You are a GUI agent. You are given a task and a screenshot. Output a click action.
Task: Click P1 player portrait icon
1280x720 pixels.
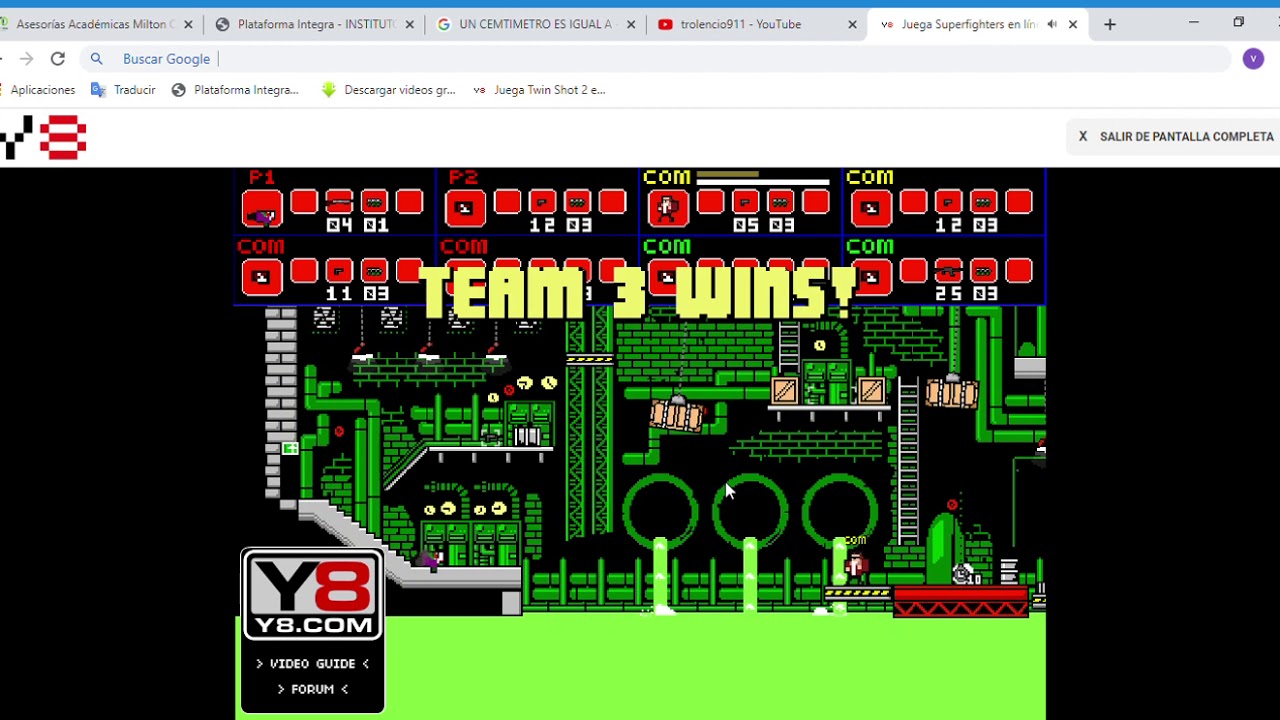click(262, 208)
